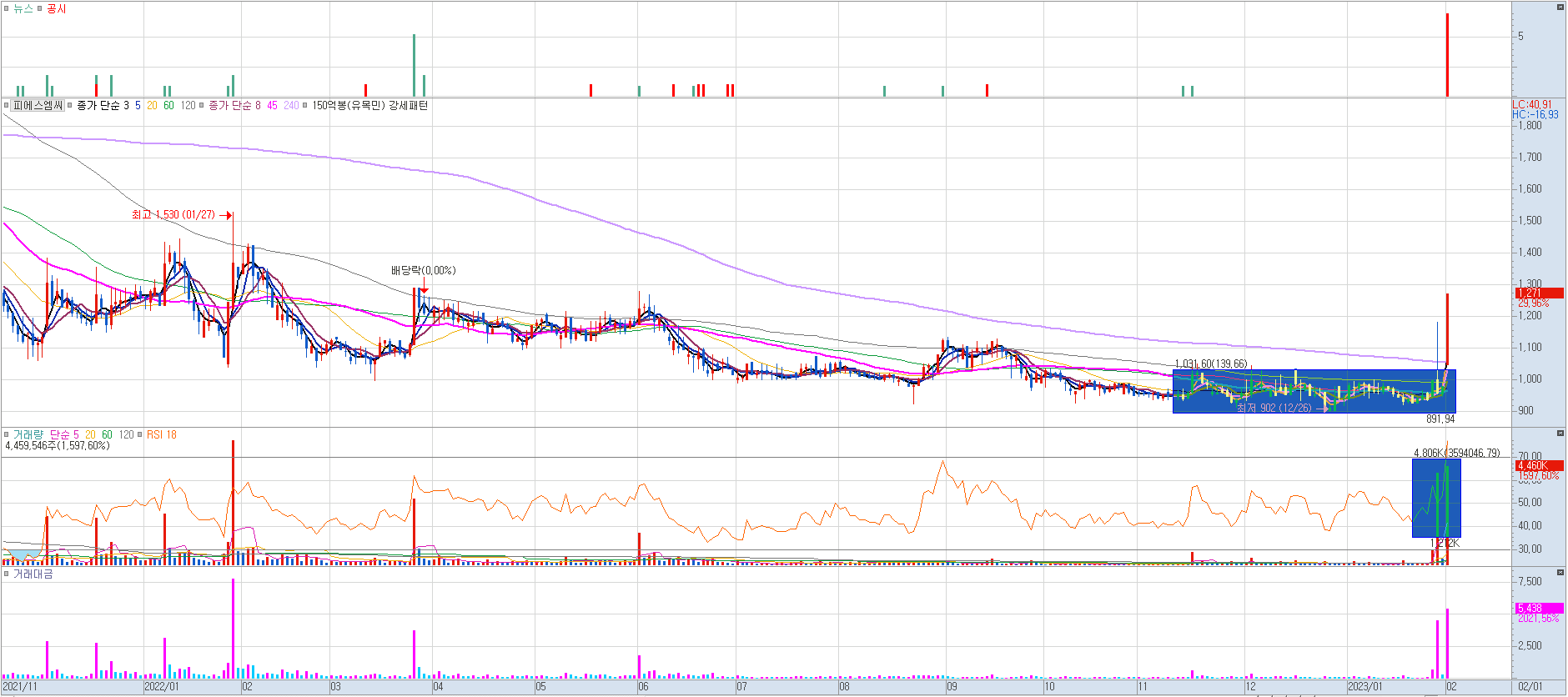Click the tall red disclosure bar in news panel
The width and height of the screenshot is (1568, 697).
(1447, 55)
